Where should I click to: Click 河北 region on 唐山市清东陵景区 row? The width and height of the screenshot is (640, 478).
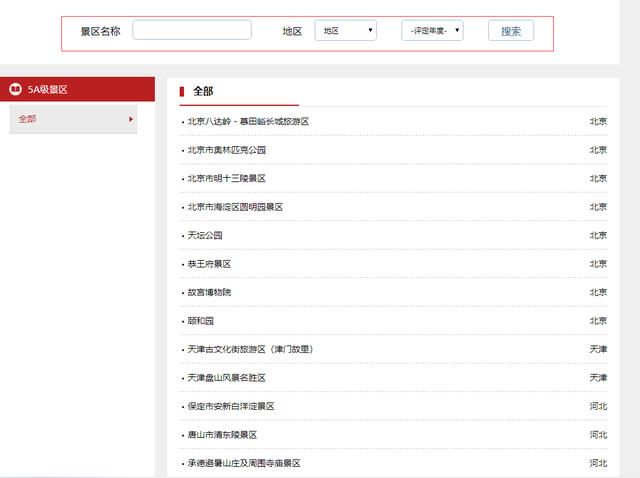[598, 435]
